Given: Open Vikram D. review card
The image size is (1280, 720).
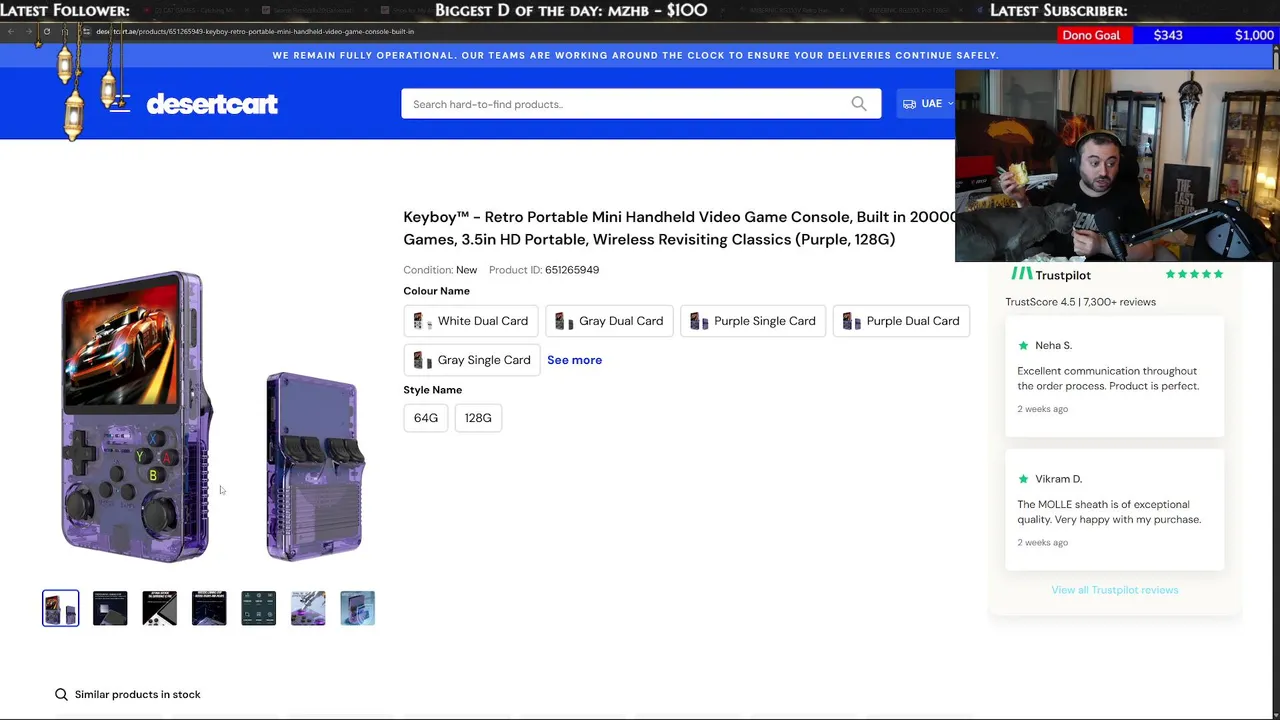Looking at the screenshot, I should pos(1114,510).
